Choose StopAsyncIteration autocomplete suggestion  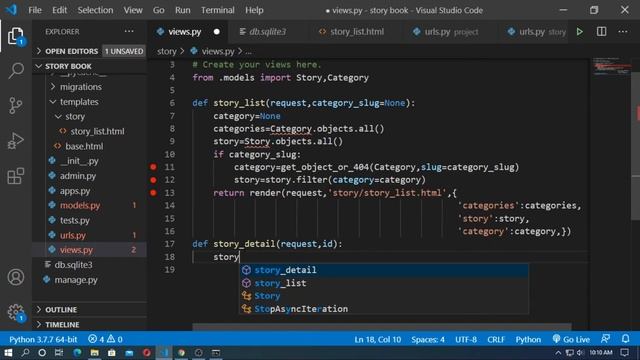coord(384,309)
